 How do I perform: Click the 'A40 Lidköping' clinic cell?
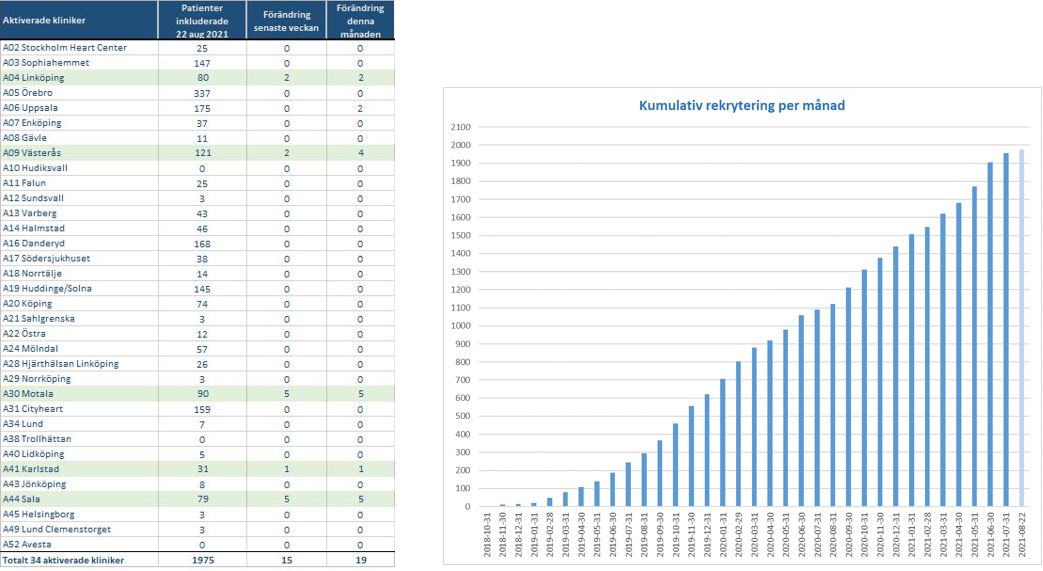(78, 455)
